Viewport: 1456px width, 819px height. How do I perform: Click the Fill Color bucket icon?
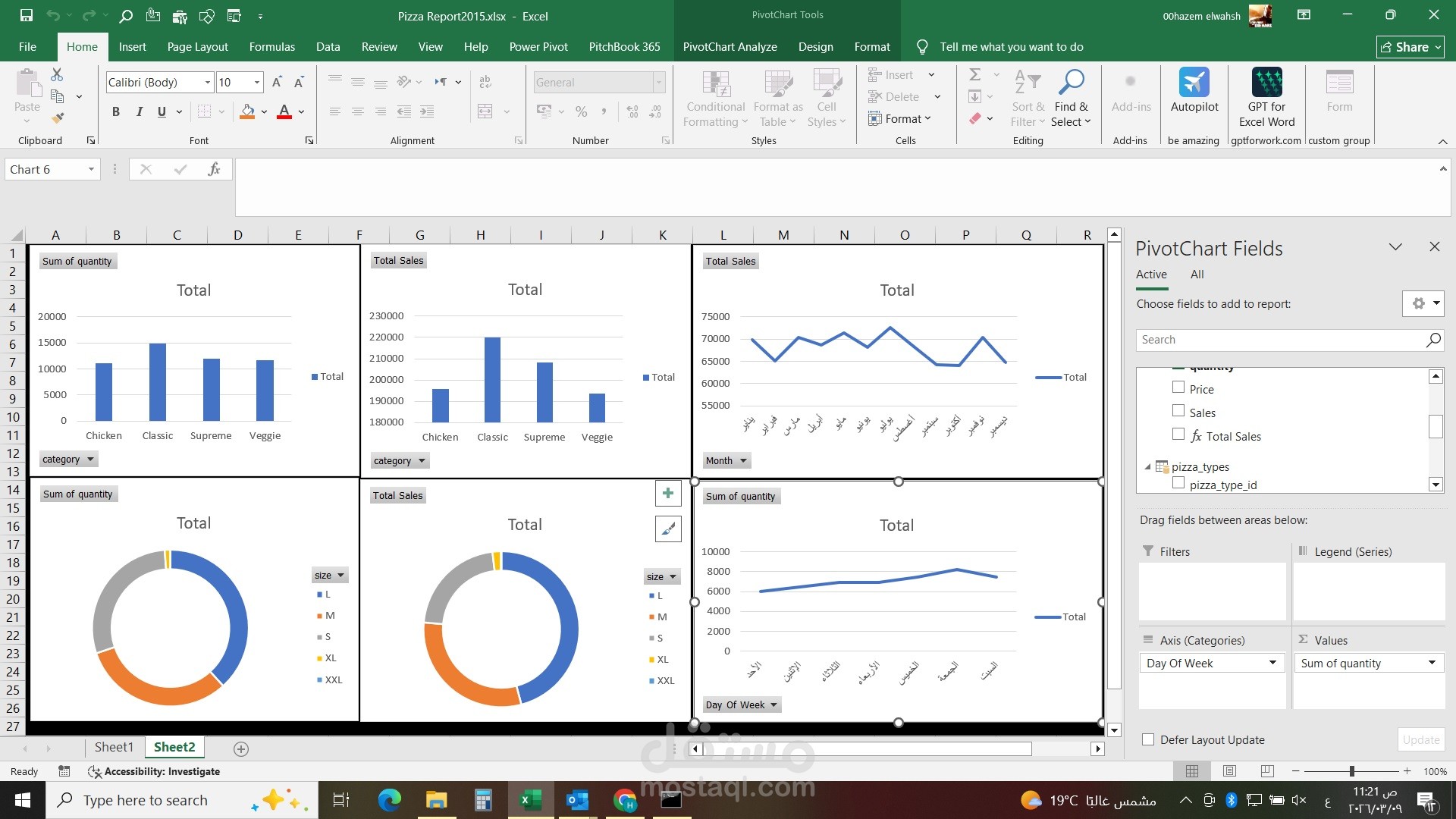pos(247,111)
